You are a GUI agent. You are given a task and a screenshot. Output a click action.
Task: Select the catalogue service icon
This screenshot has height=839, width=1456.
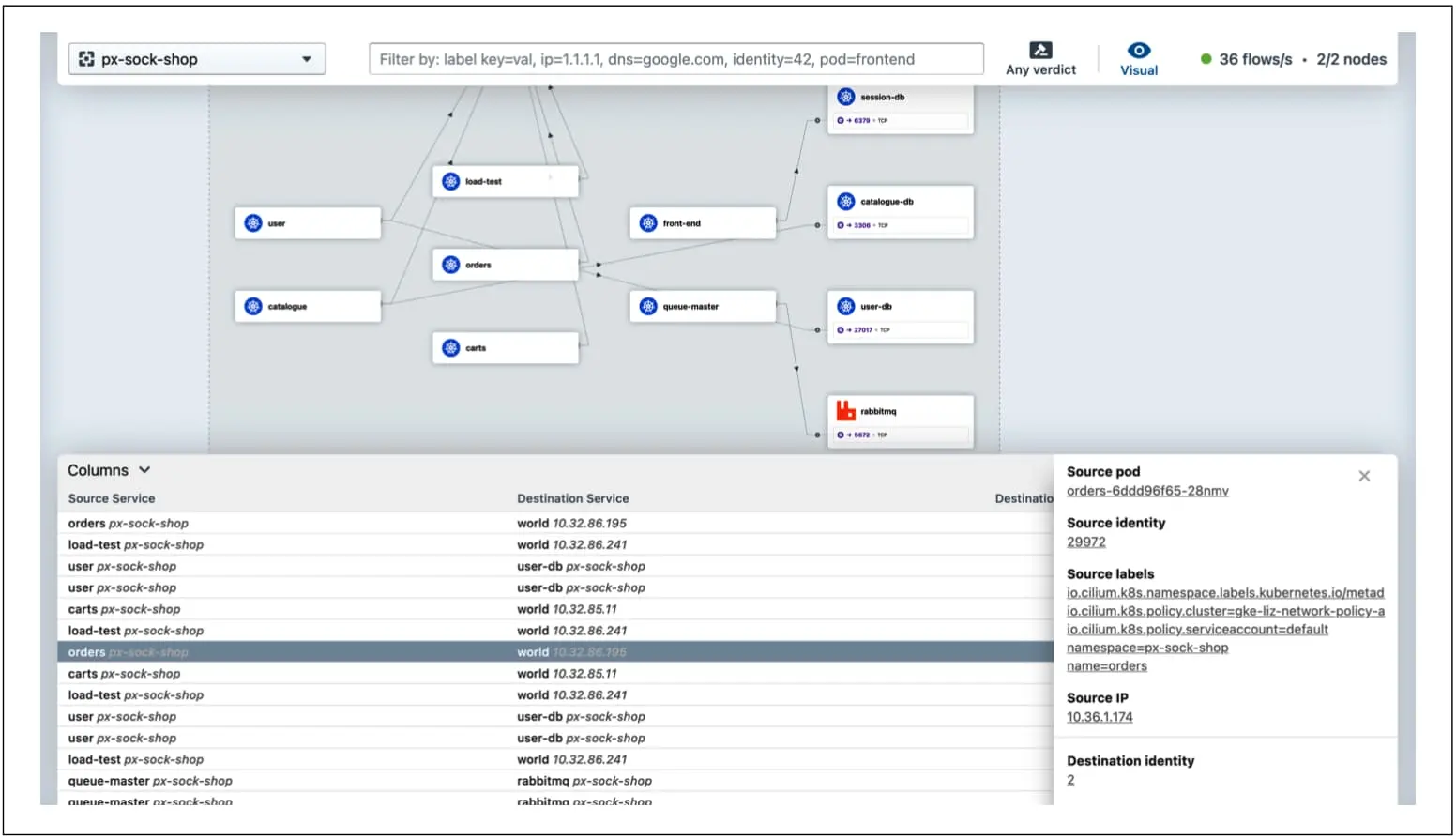click(253, 306)
